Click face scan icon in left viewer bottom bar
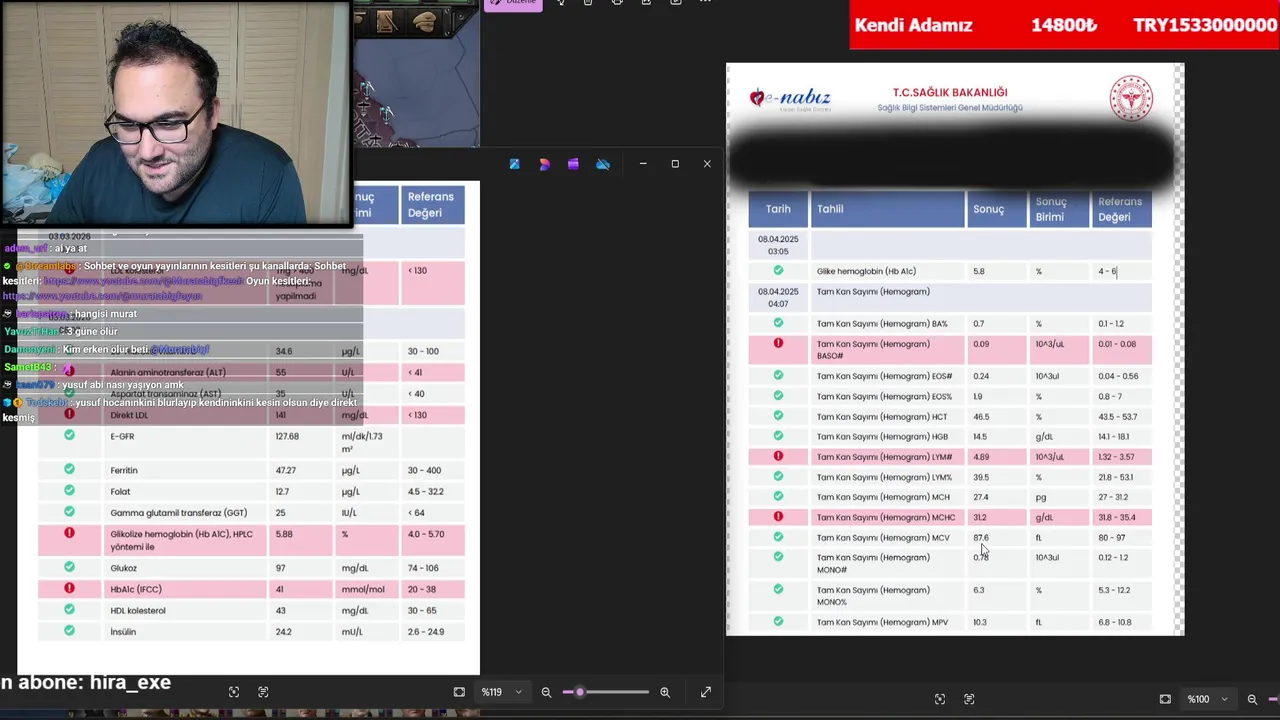 233,692
